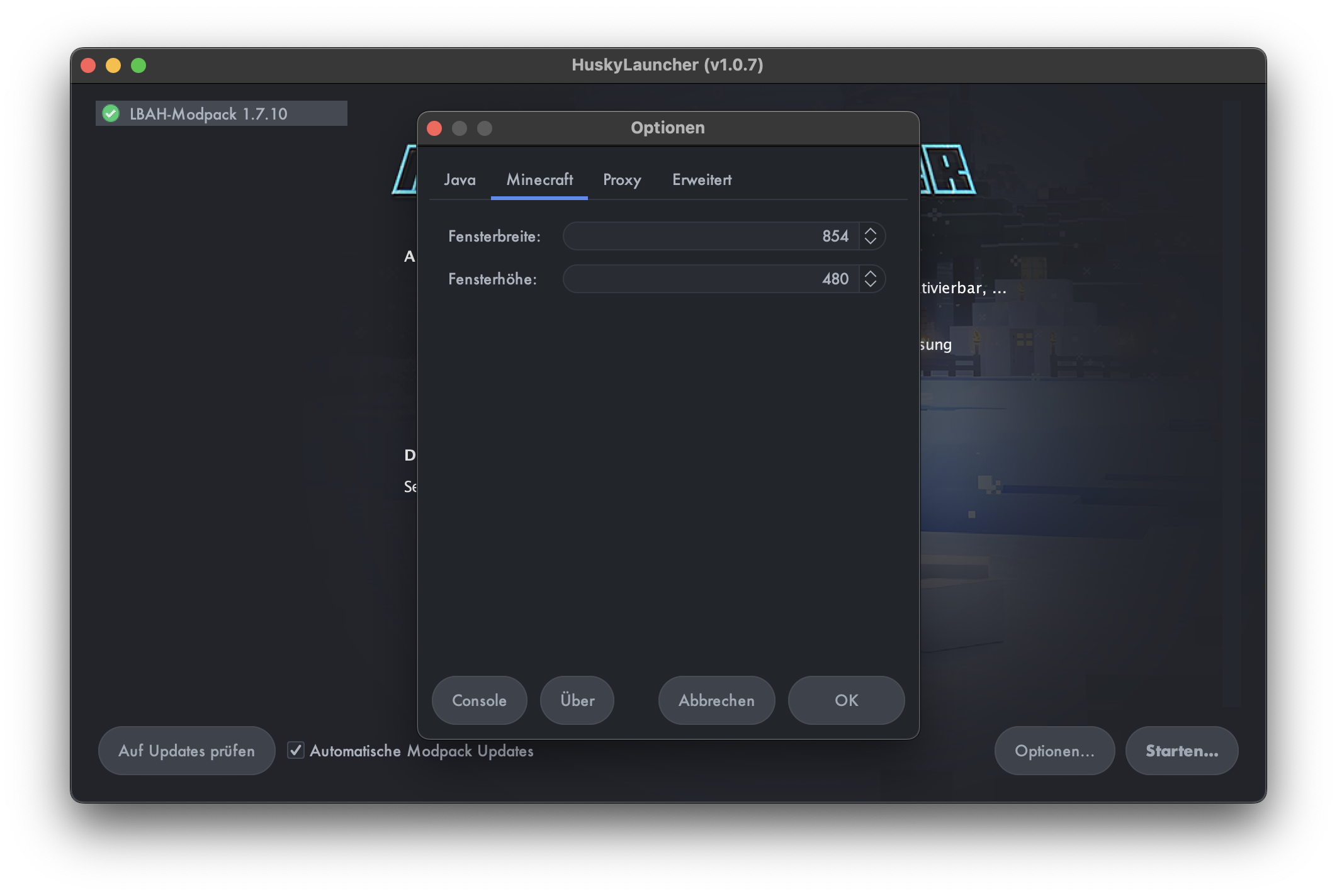Image resolution: width=1337 pixels, height=896 pixels.
Task: Switch to the Minecraft tab
Action: point(539,180)
